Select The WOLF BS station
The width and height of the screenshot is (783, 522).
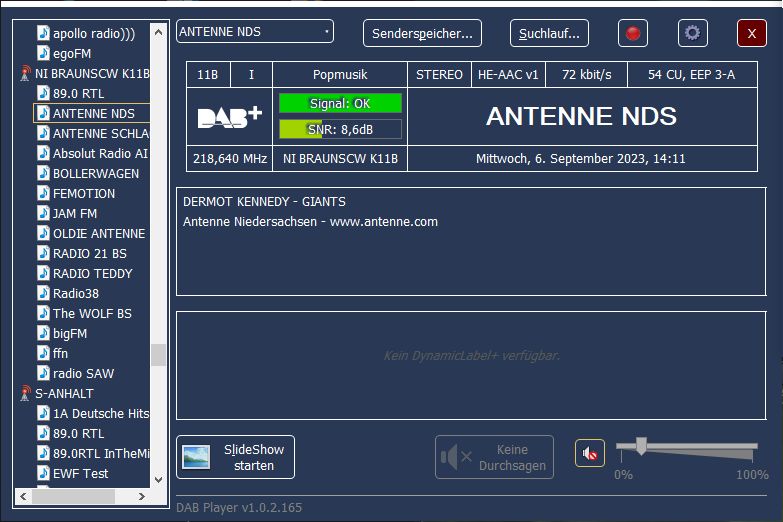click(x=92, y=313)
